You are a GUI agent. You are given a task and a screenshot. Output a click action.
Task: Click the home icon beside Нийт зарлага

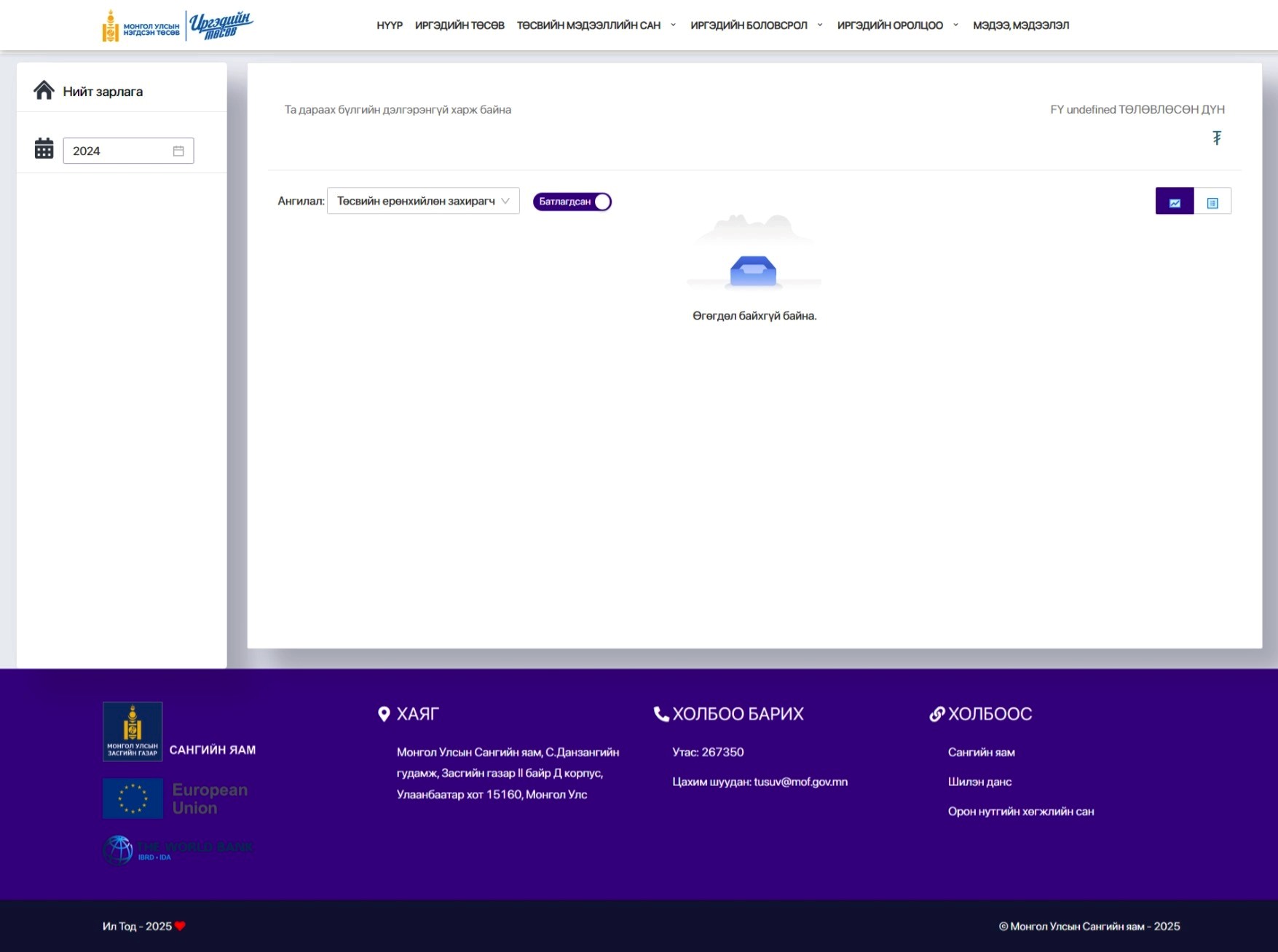(44, 90)
